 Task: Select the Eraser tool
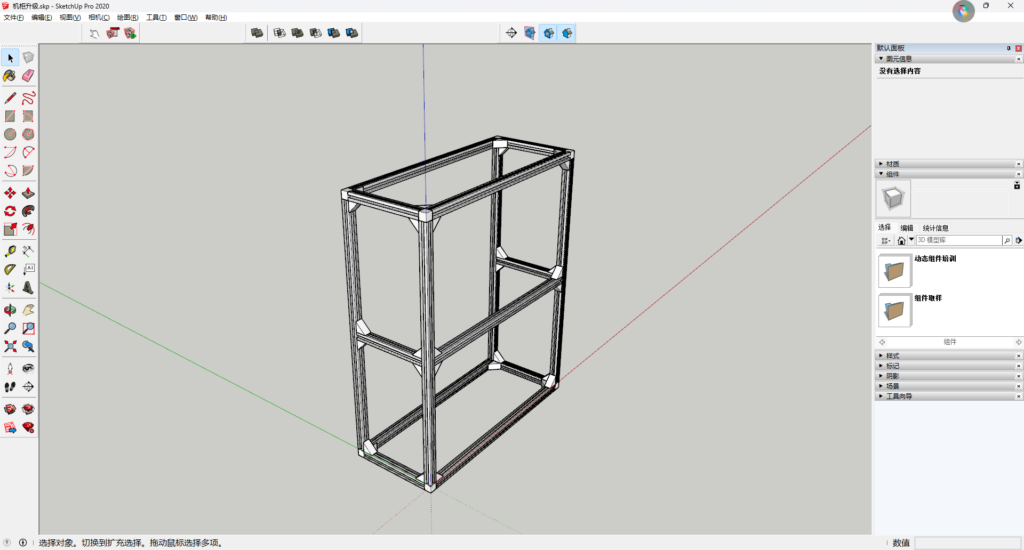tap(28, 76)
